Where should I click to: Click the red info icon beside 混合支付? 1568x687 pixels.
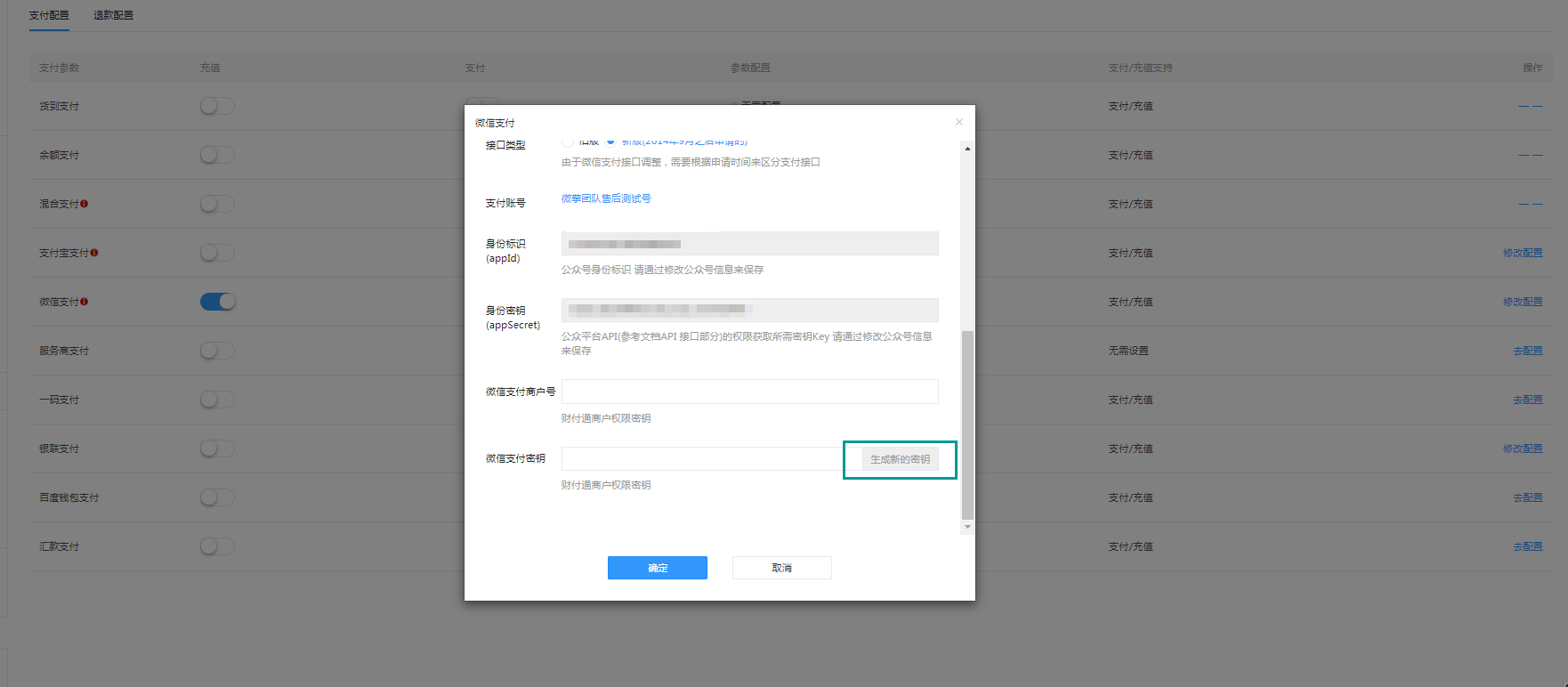tap(84, 204)
